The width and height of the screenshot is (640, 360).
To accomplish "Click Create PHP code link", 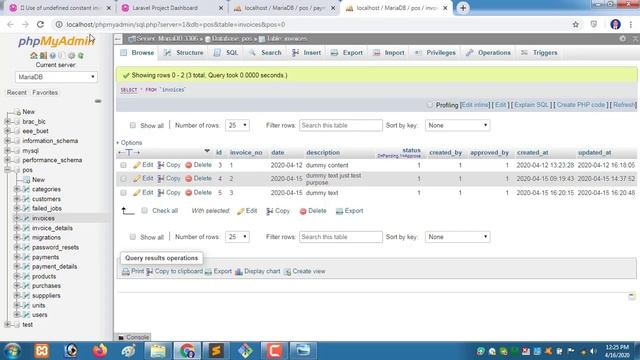I will (x=581, y=104).
